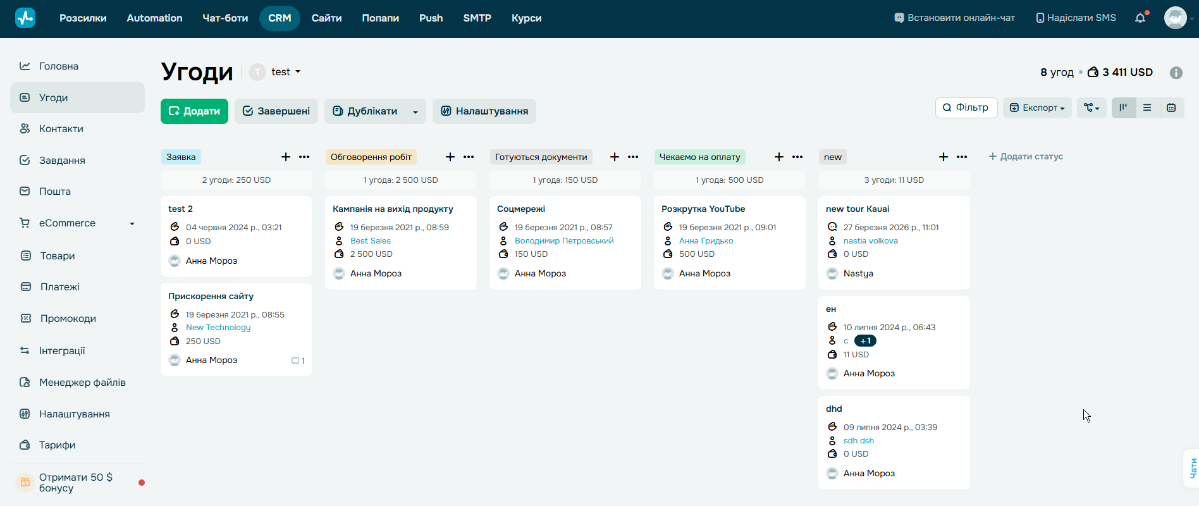The image size is (1199, 506).
Task: Open Push in top navigation
Action: (431, 18)
